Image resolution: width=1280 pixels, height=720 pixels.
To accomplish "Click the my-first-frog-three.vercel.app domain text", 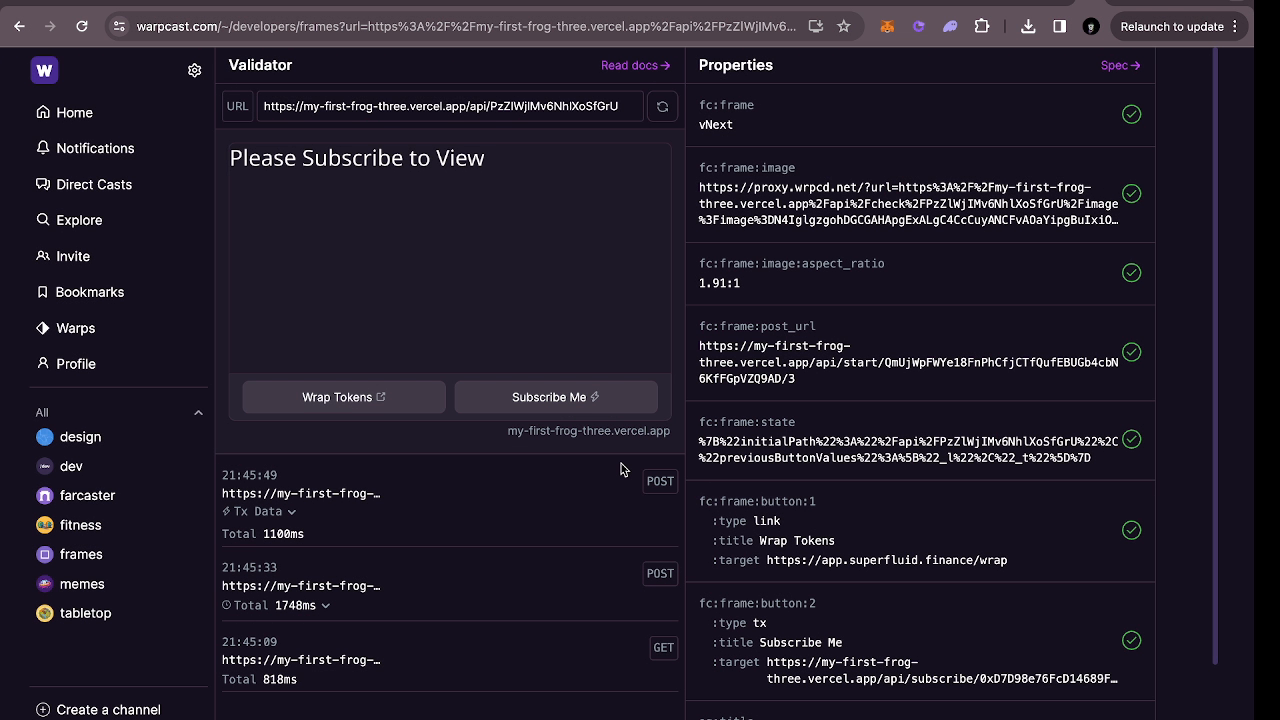I will [x=588, y=431].
